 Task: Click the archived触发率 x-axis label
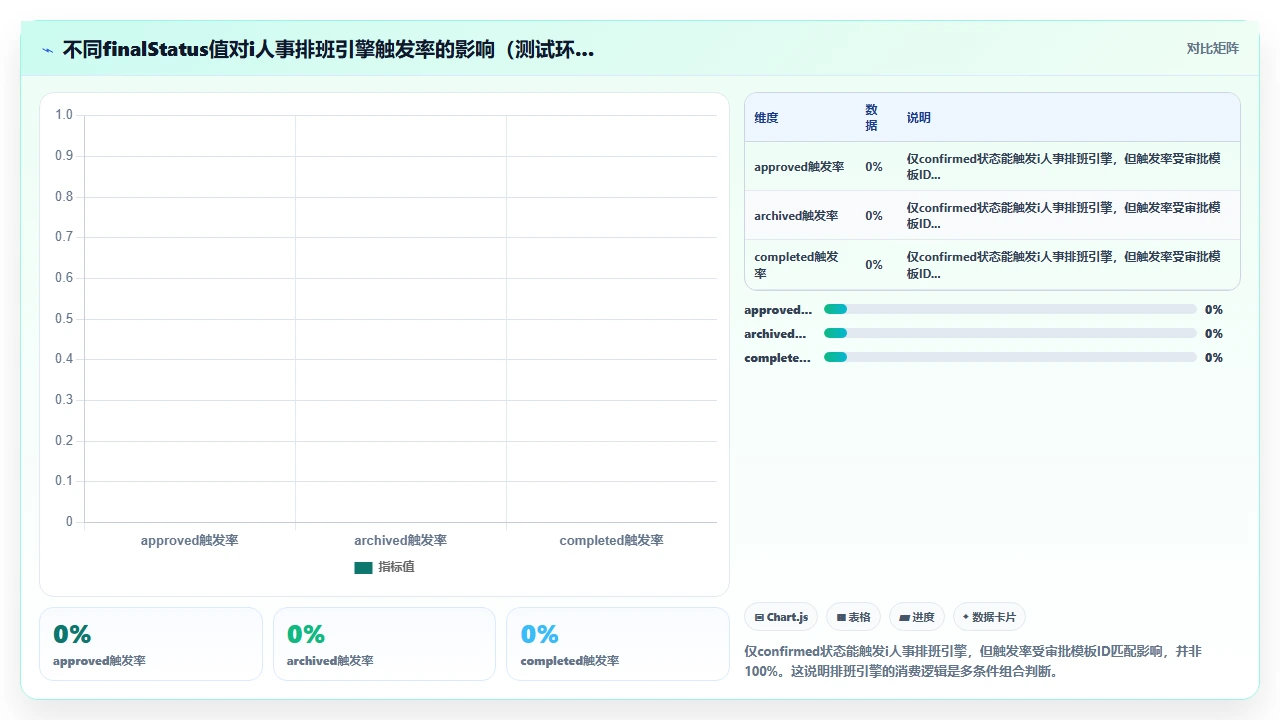tap(400, 541)
